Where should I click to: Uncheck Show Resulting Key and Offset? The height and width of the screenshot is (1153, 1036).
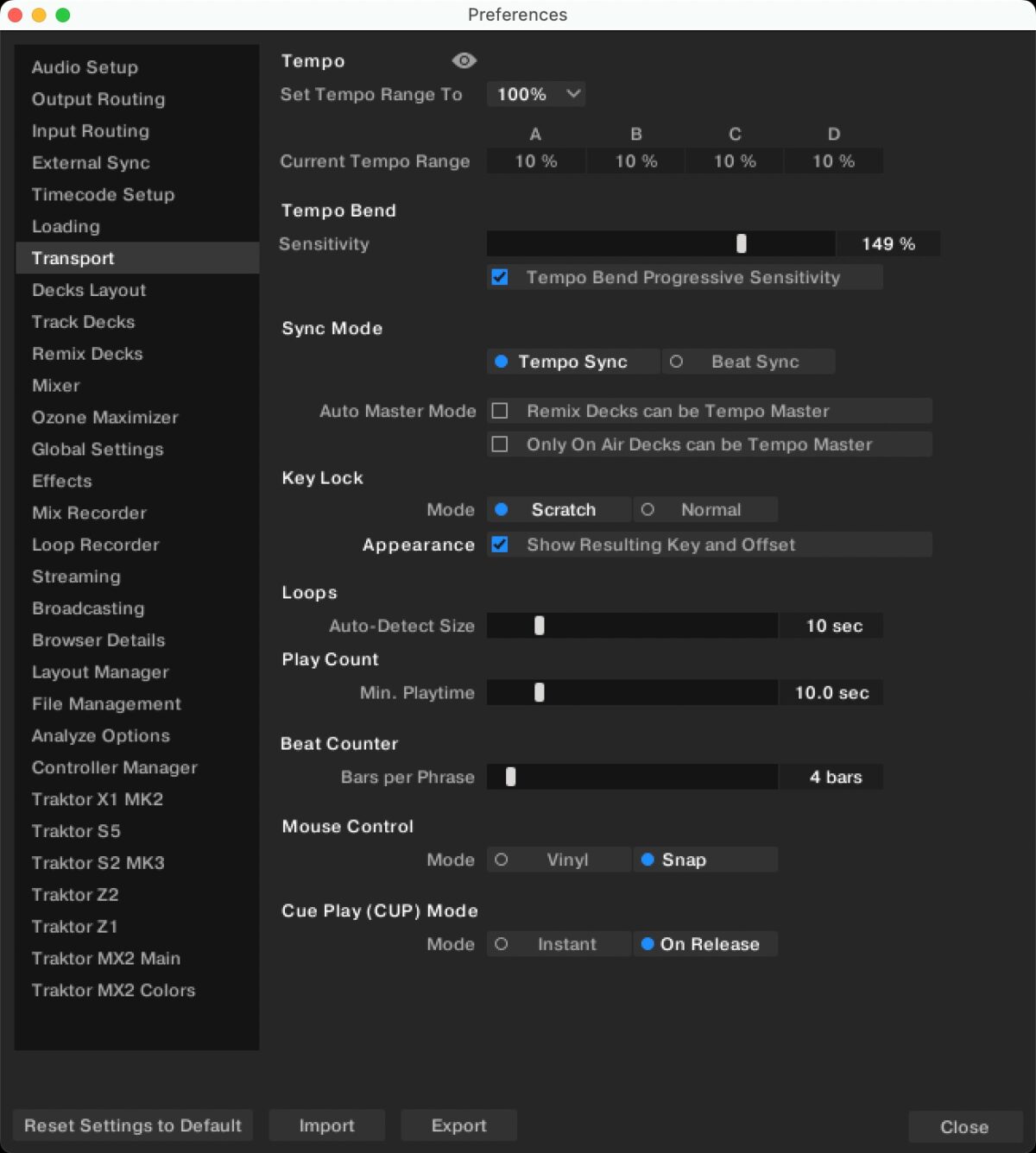(501, 545)
